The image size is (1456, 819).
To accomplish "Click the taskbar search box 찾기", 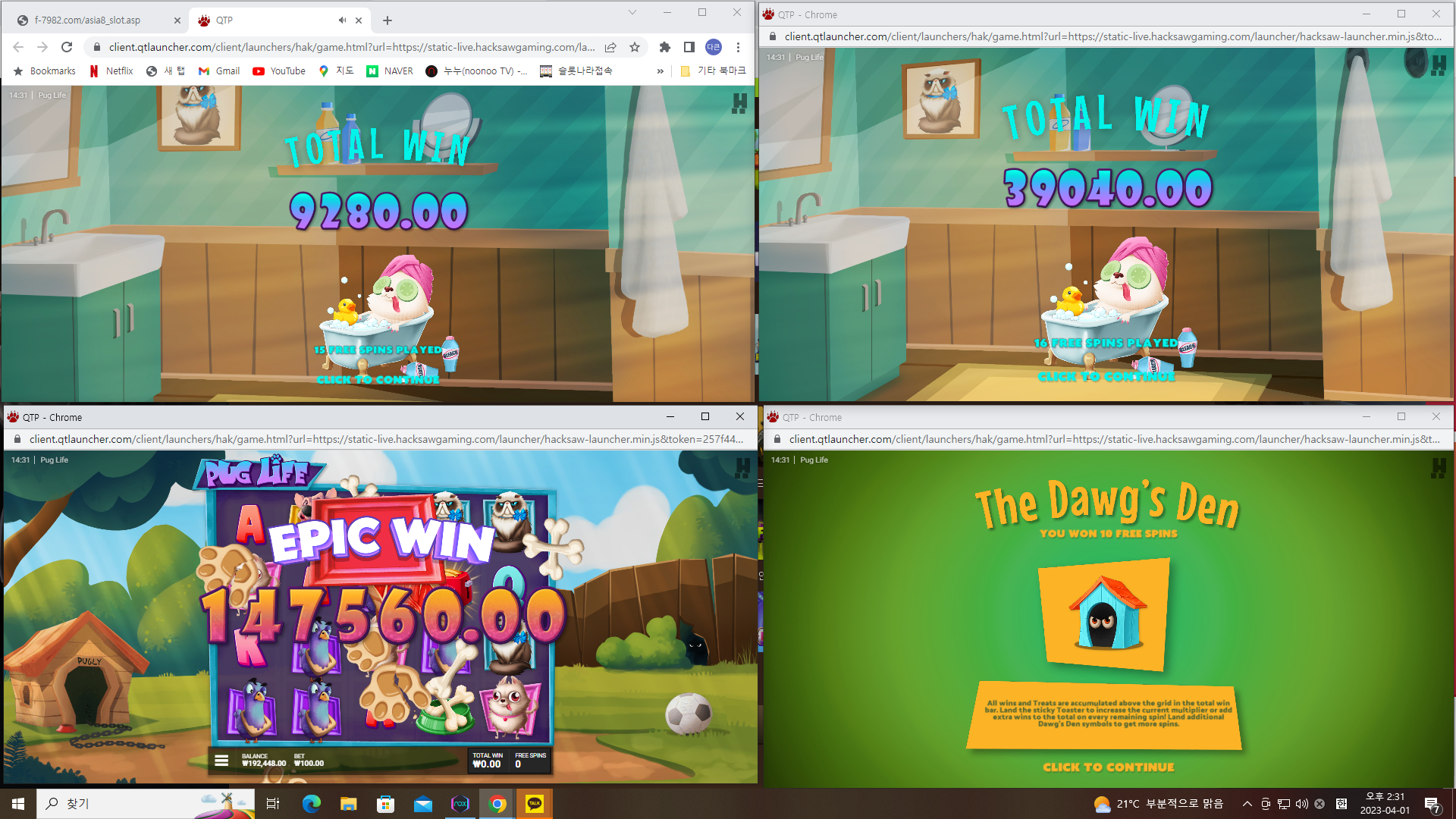I will (146, 804).
